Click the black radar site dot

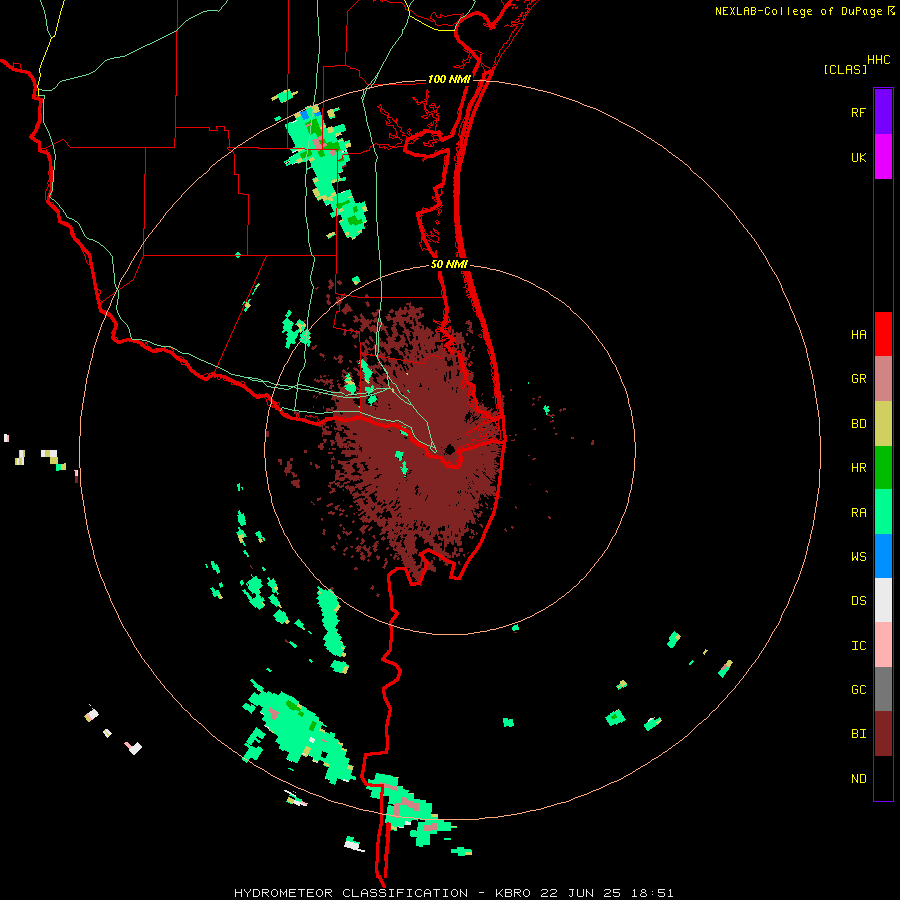449,449
